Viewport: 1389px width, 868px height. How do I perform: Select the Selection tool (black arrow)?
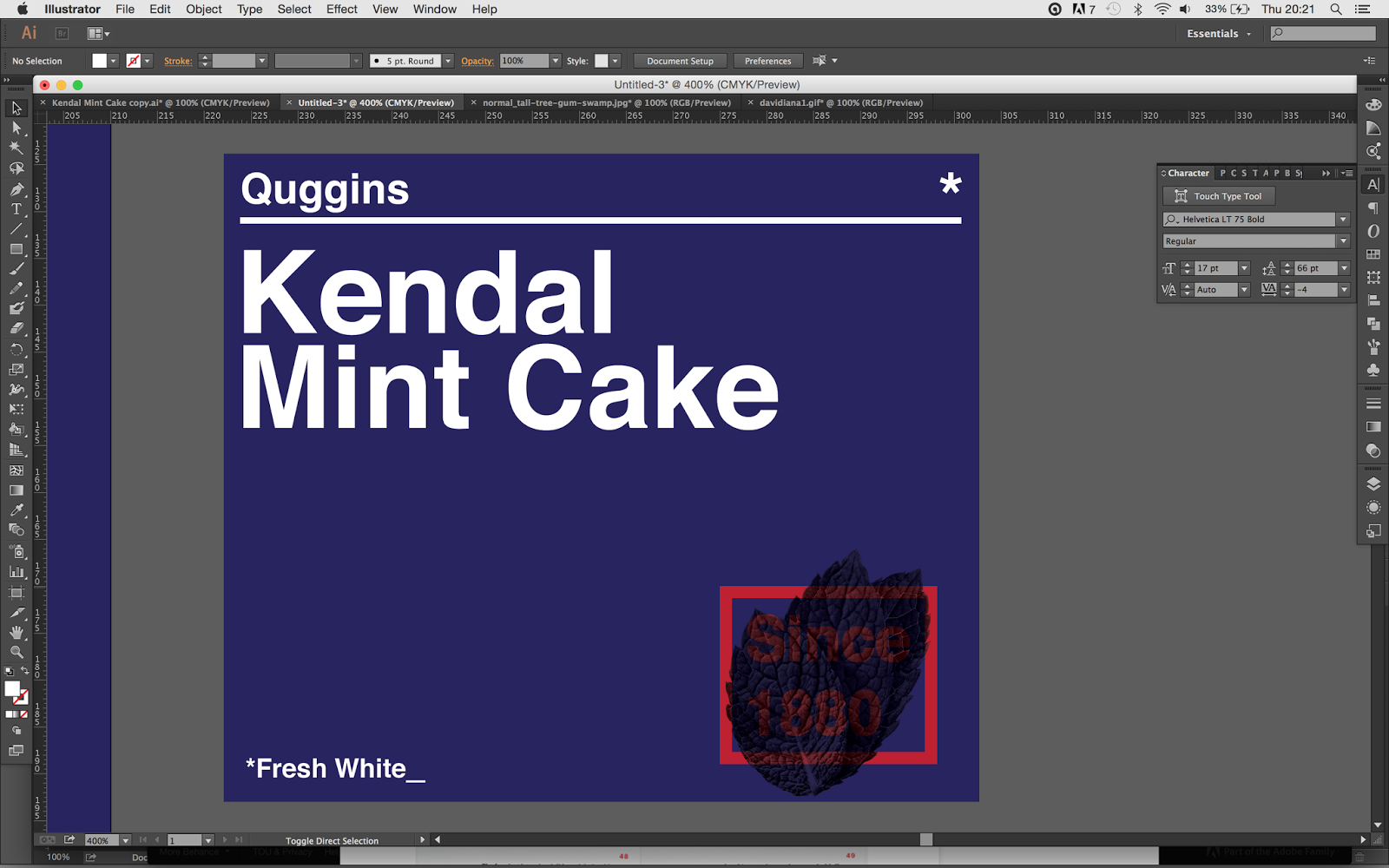click(16, 108)
